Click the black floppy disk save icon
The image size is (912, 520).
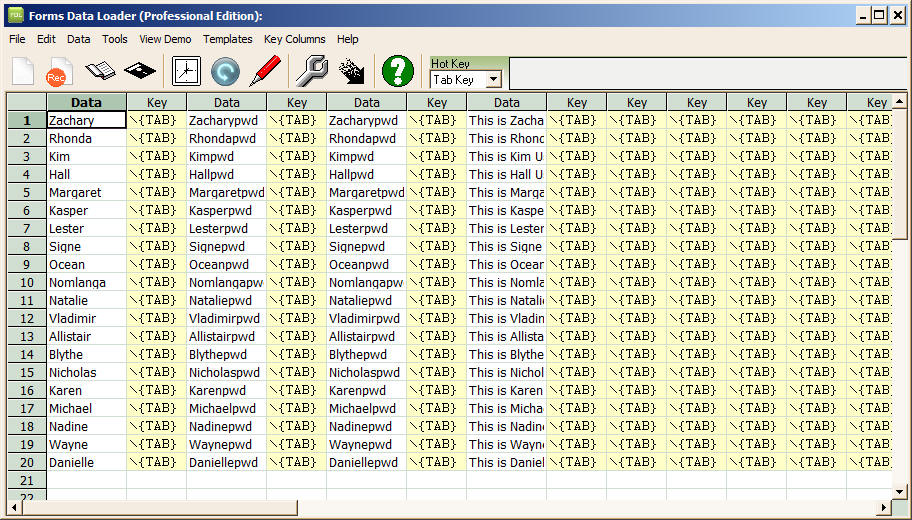pyautogui.click(x=140, y=71)
